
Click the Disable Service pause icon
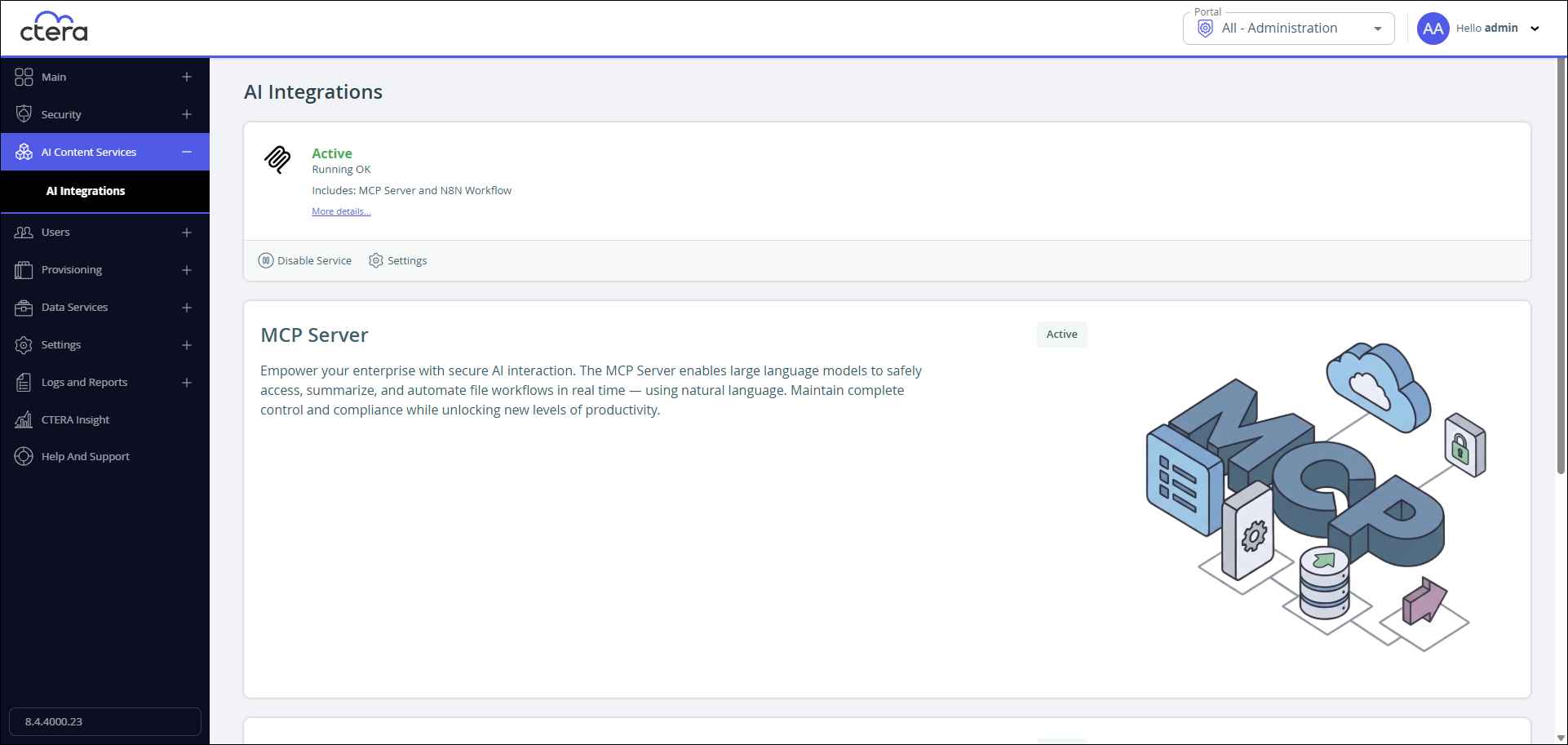coord(266,261)
